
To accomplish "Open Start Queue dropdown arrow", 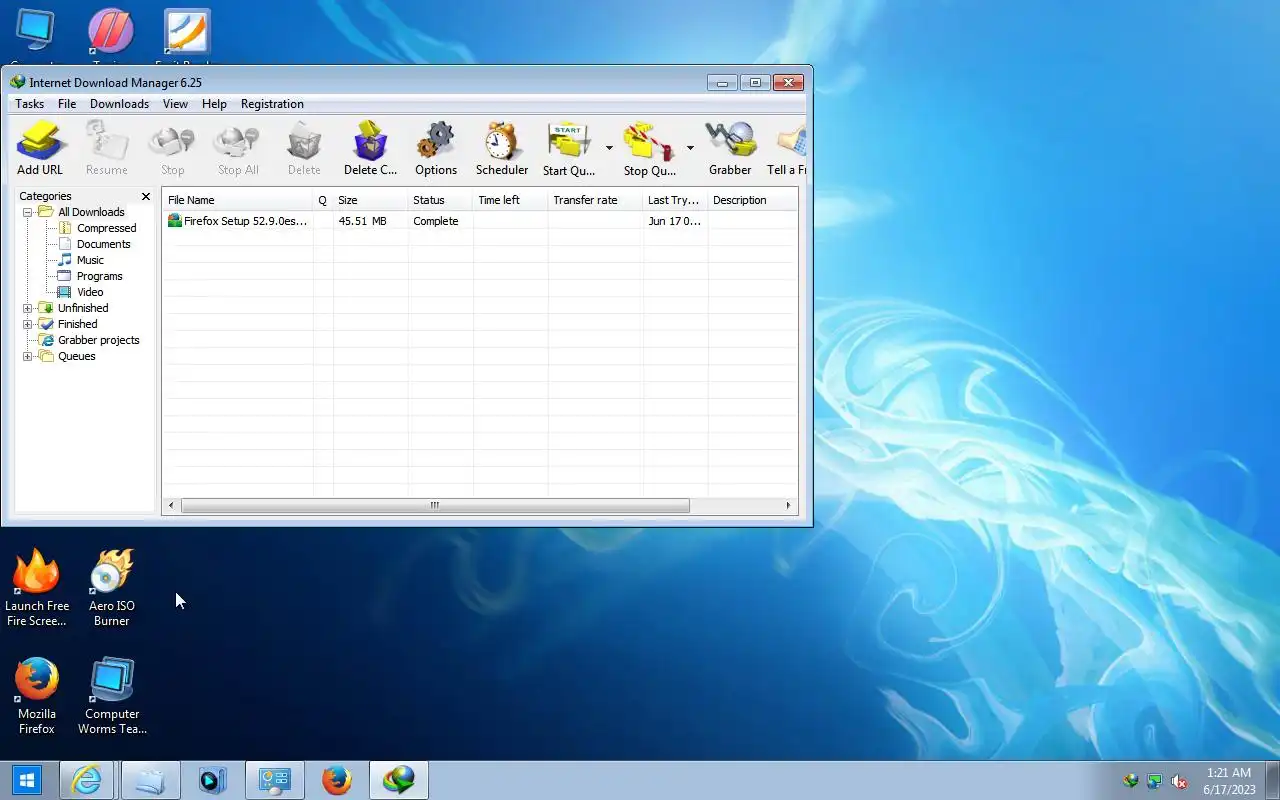I will coord(609,148).
